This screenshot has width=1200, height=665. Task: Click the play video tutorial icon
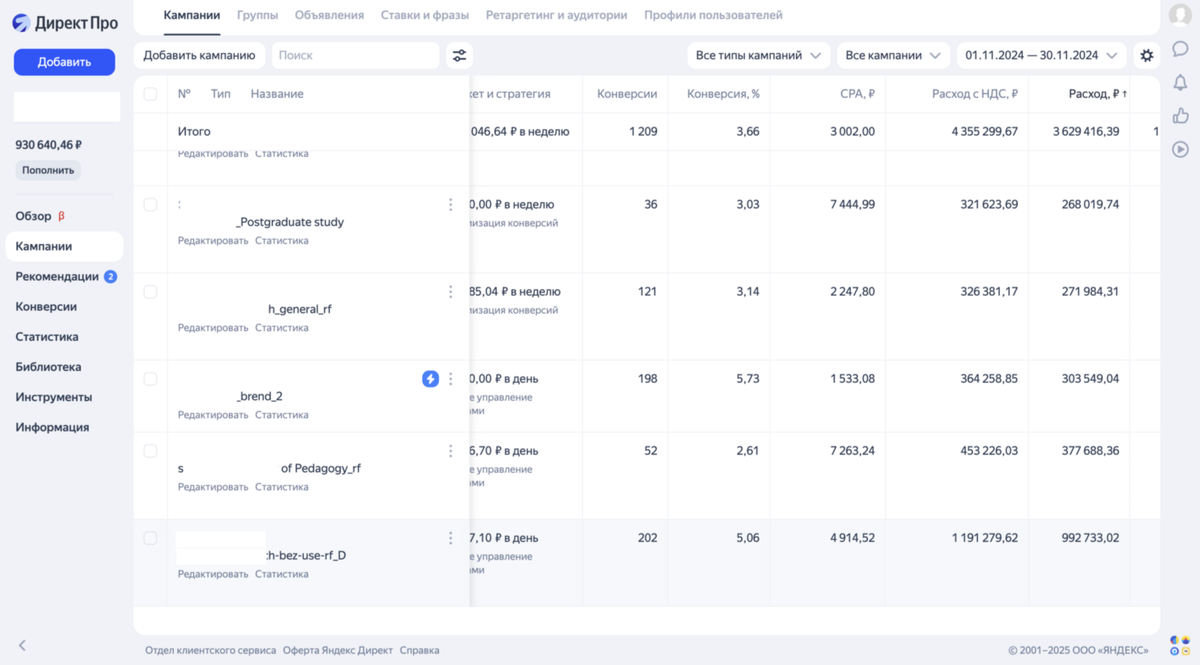pos(1180,150)
